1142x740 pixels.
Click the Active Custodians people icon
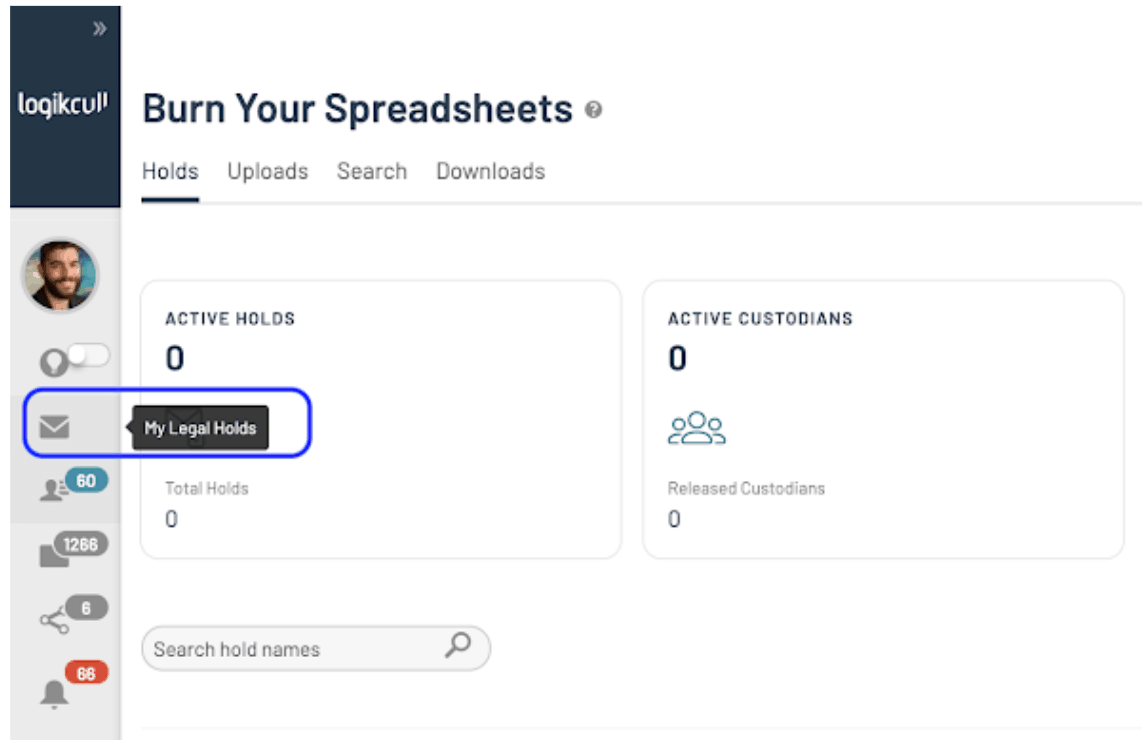click(x=697, y=428)
